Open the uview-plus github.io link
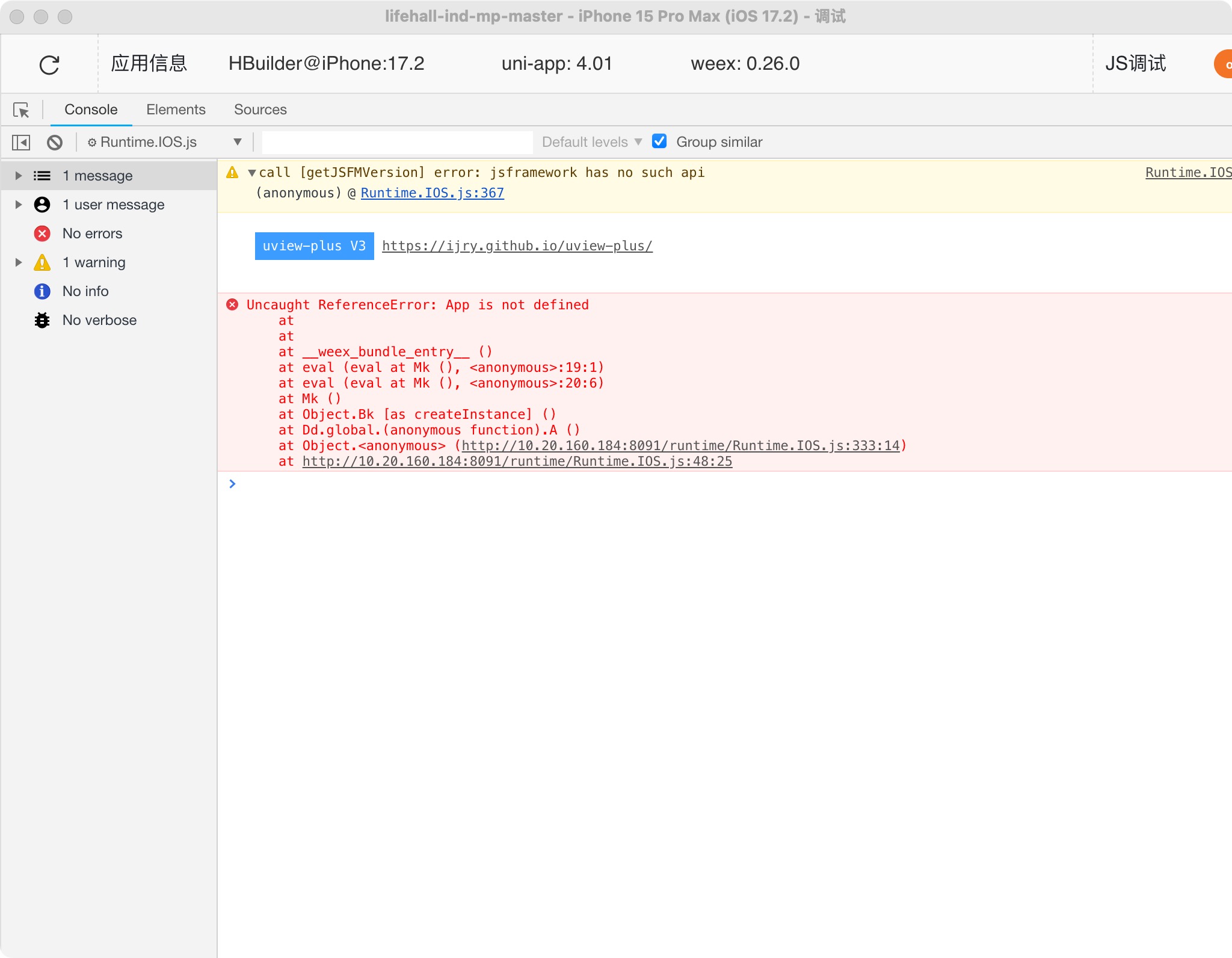The height and width of the screenshot is (958, 1232). (517, 246)
